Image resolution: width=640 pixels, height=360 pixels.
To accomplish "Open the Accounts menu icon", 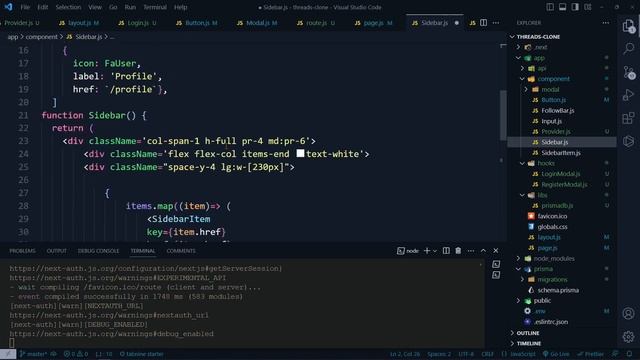I will (629, 313).
